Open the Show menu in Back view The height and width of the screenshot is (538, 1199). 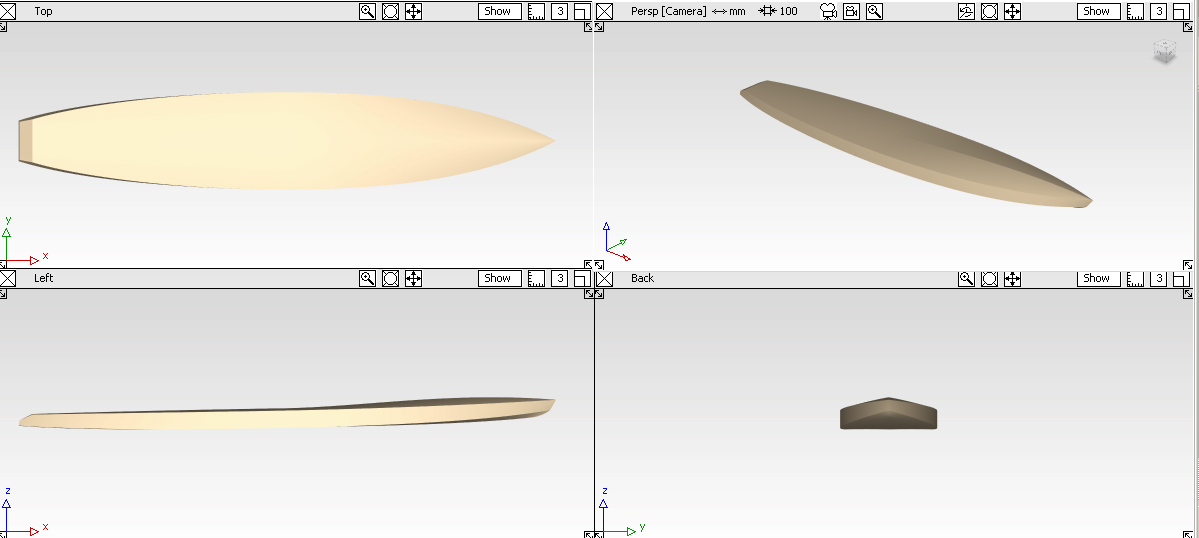[1097, 279]
